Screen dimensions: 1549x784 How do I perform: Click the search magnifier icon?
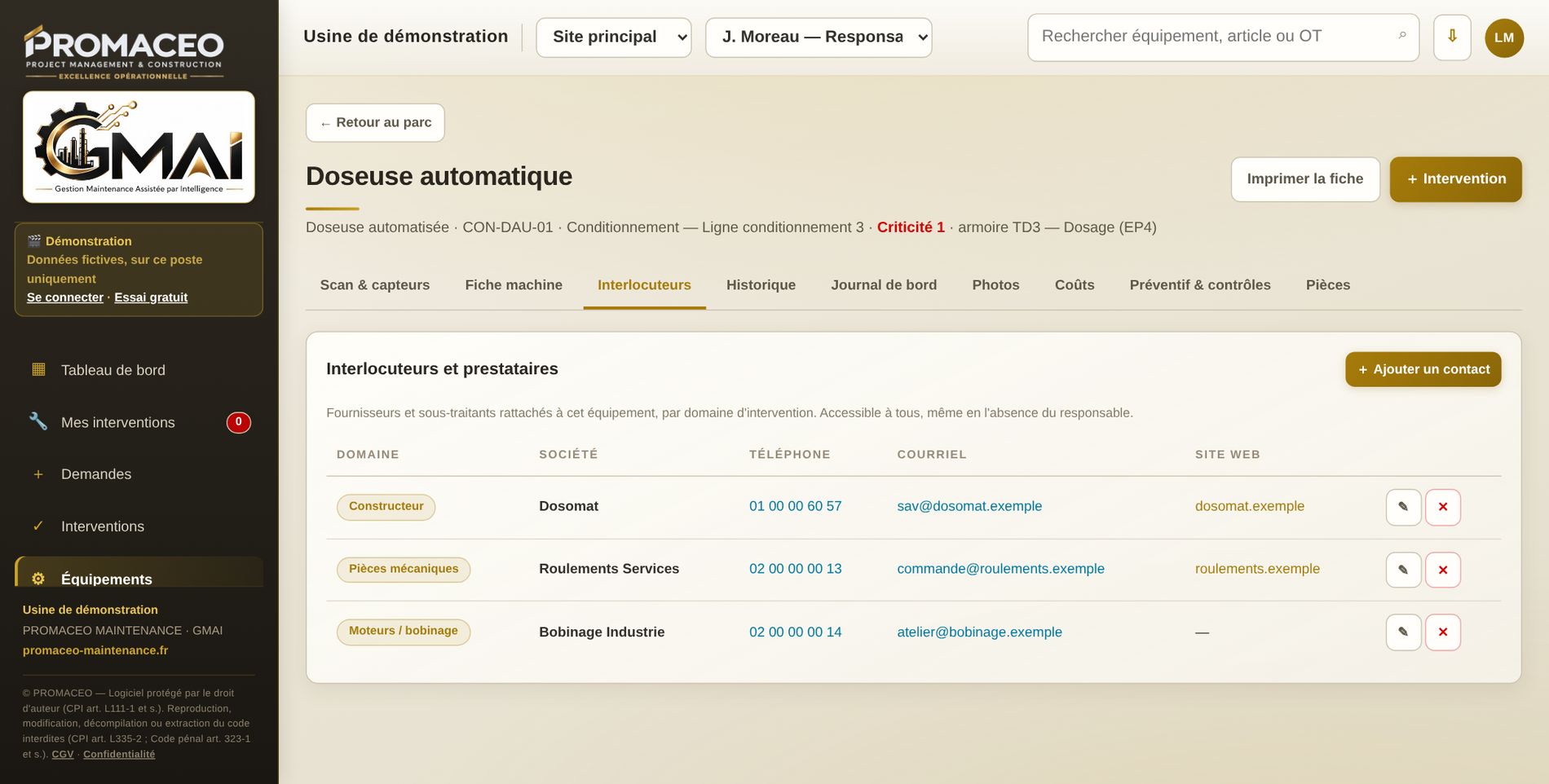[1402, 36]
